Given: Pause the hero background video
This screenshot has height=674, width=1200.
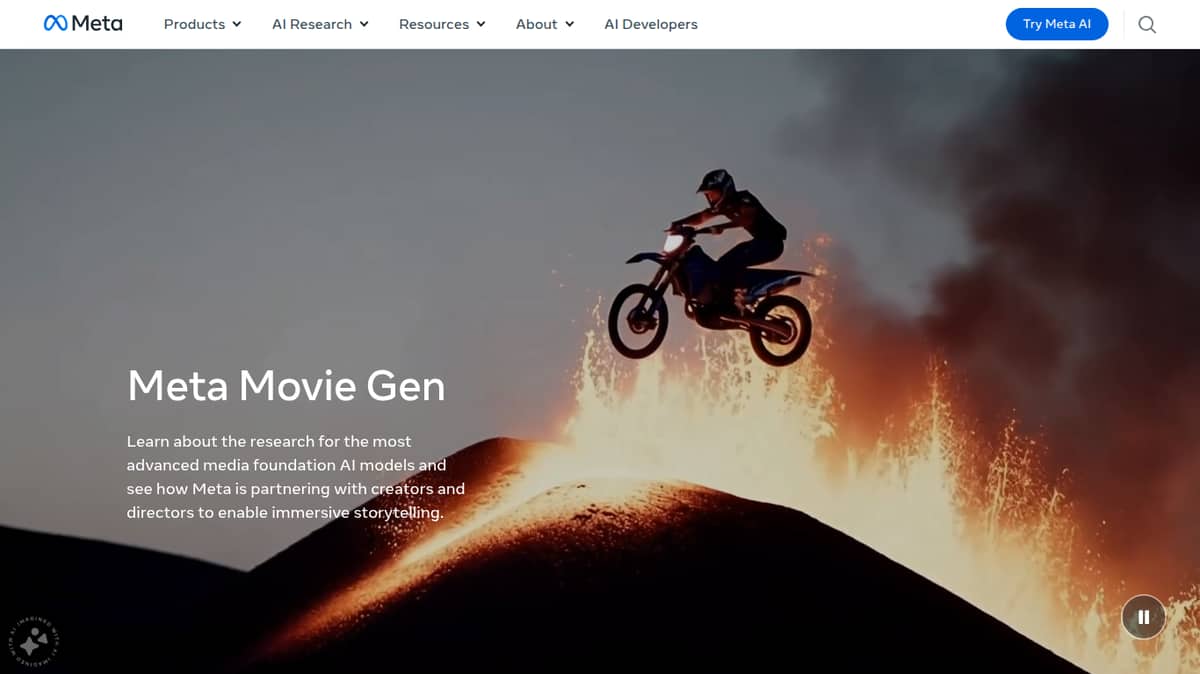Looking at the screenshot, I should pos(1143,617).
